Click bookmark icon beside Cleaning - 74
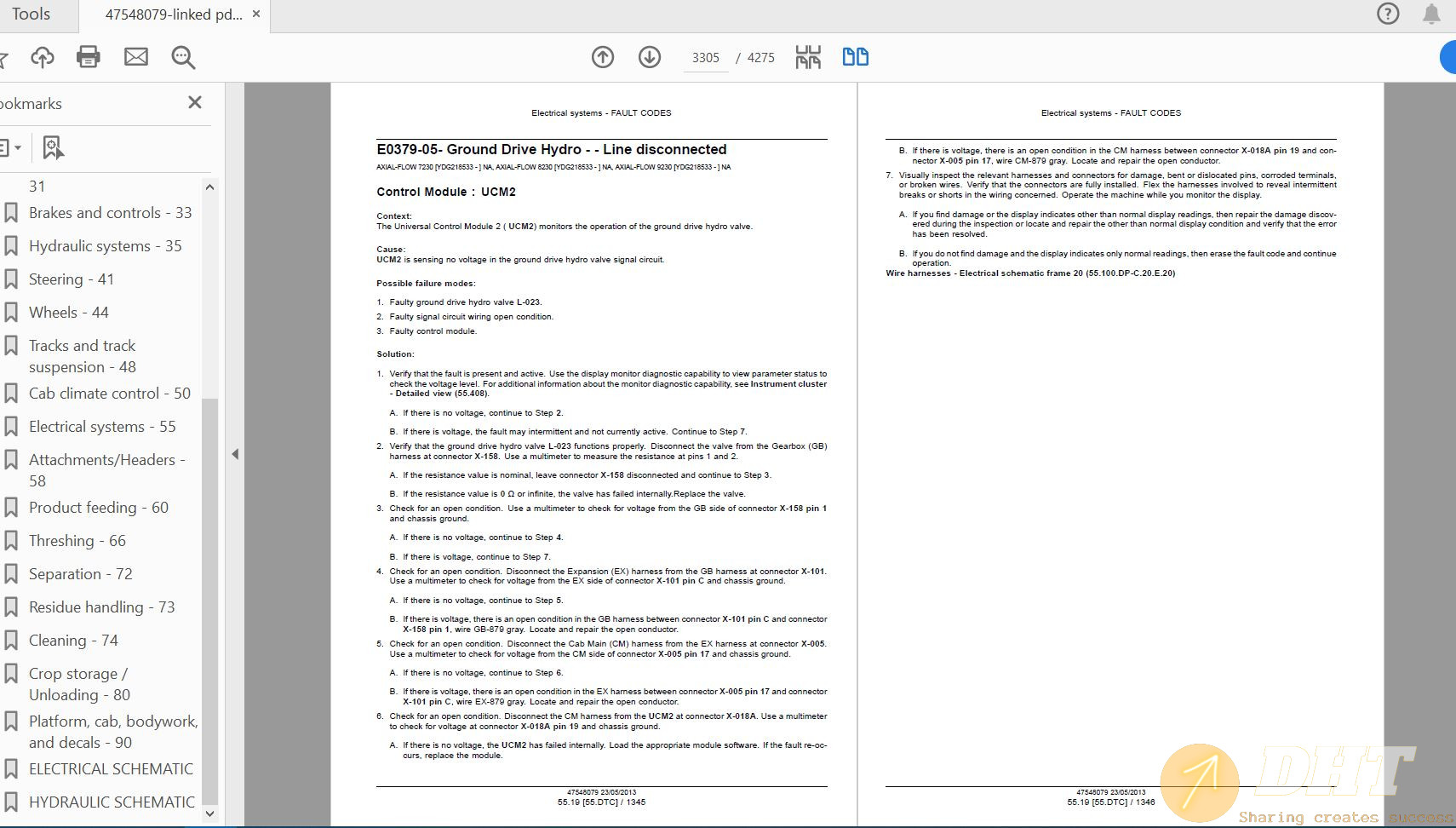This screenshot has height=828, width=1456. pyautogui.click(x=11, y=641)
